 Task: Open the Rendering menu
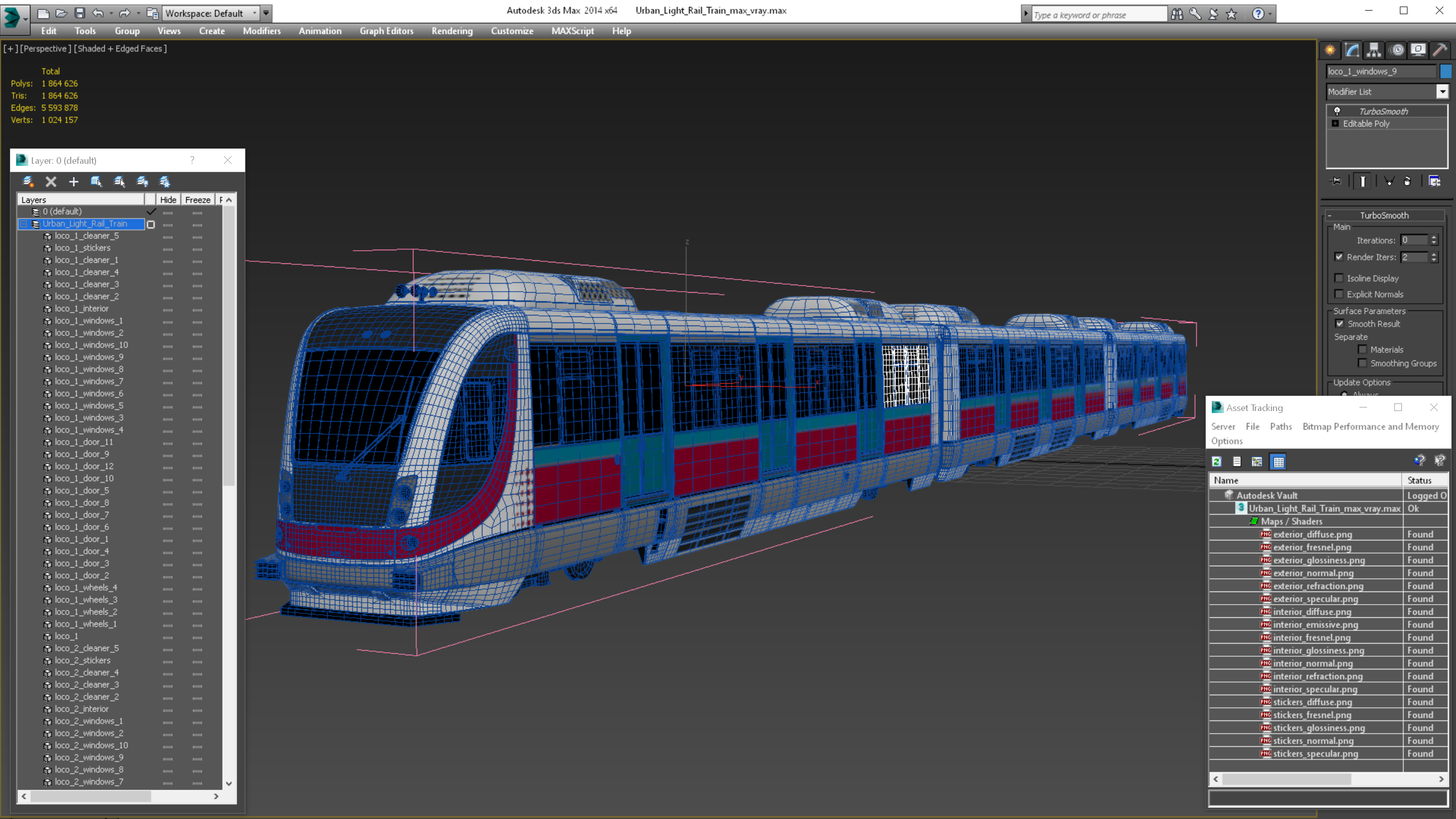(451, 31)
